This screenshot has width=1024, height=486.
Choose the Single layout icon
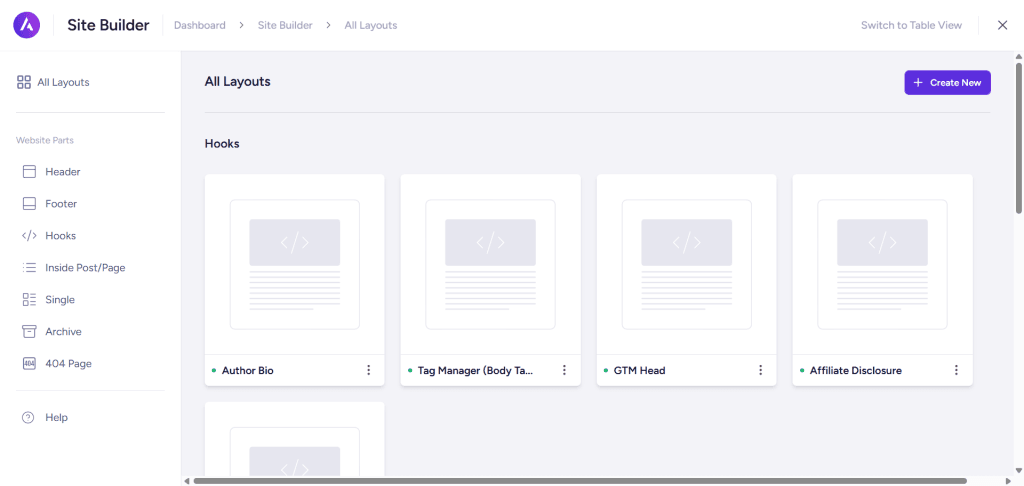coord(29,300)
